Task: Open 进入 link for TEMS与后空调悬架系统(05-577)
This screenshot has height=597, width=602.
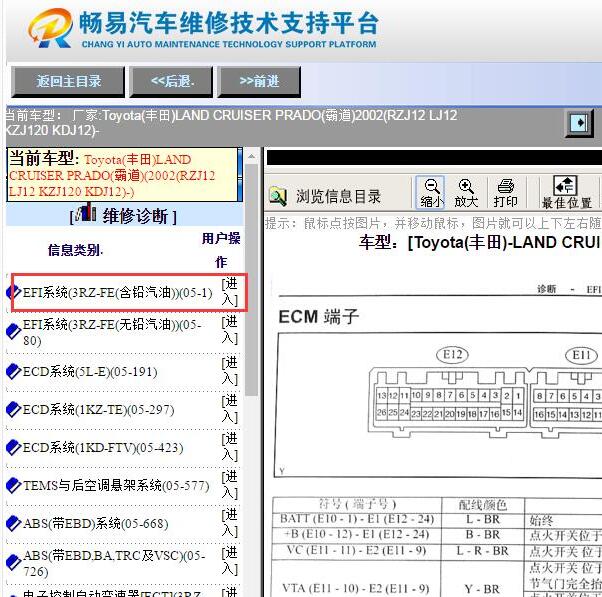Action: (x=230, y=485)
